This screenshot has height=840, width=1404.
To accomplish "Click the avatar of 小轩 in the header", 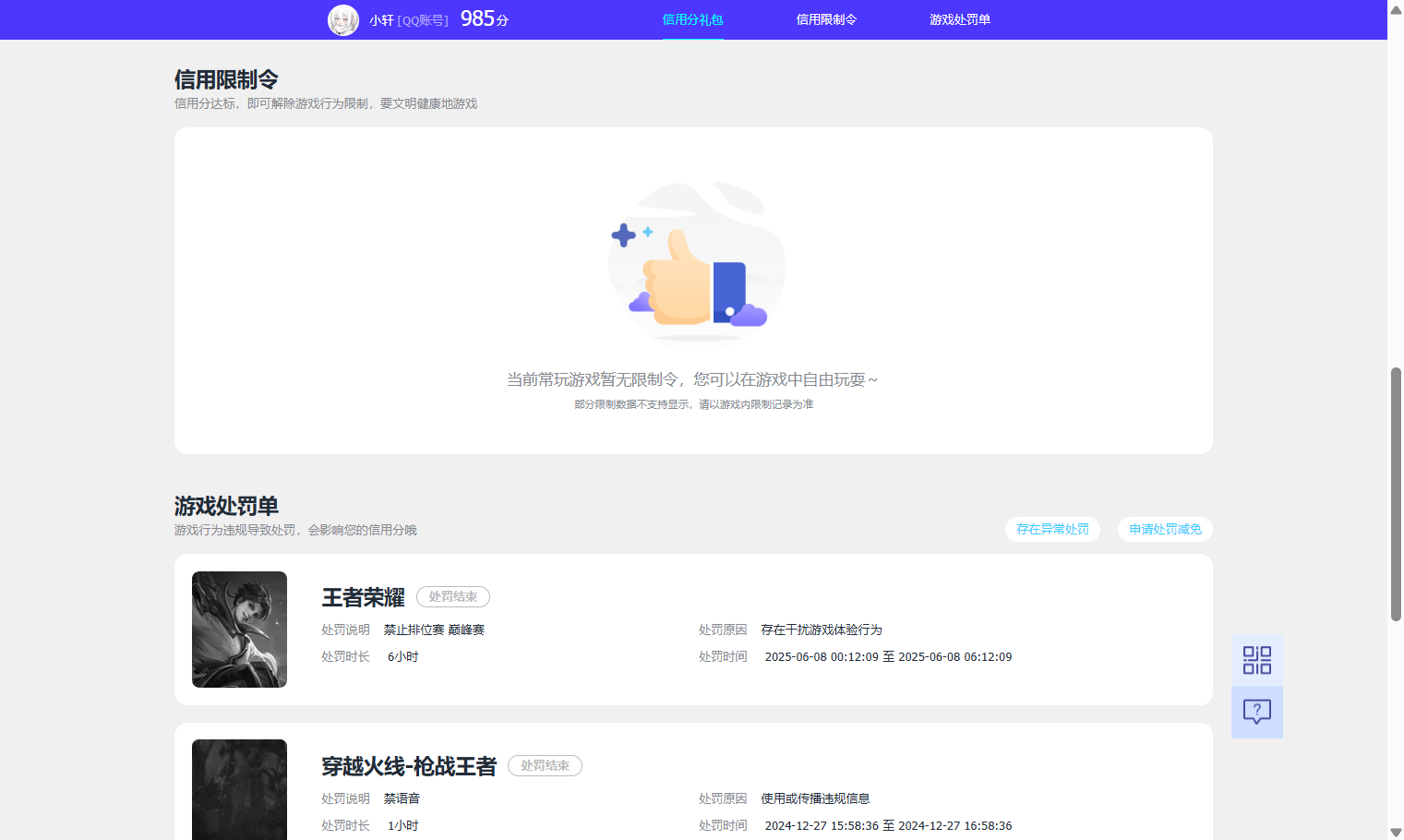I will [x=342, y=19].
